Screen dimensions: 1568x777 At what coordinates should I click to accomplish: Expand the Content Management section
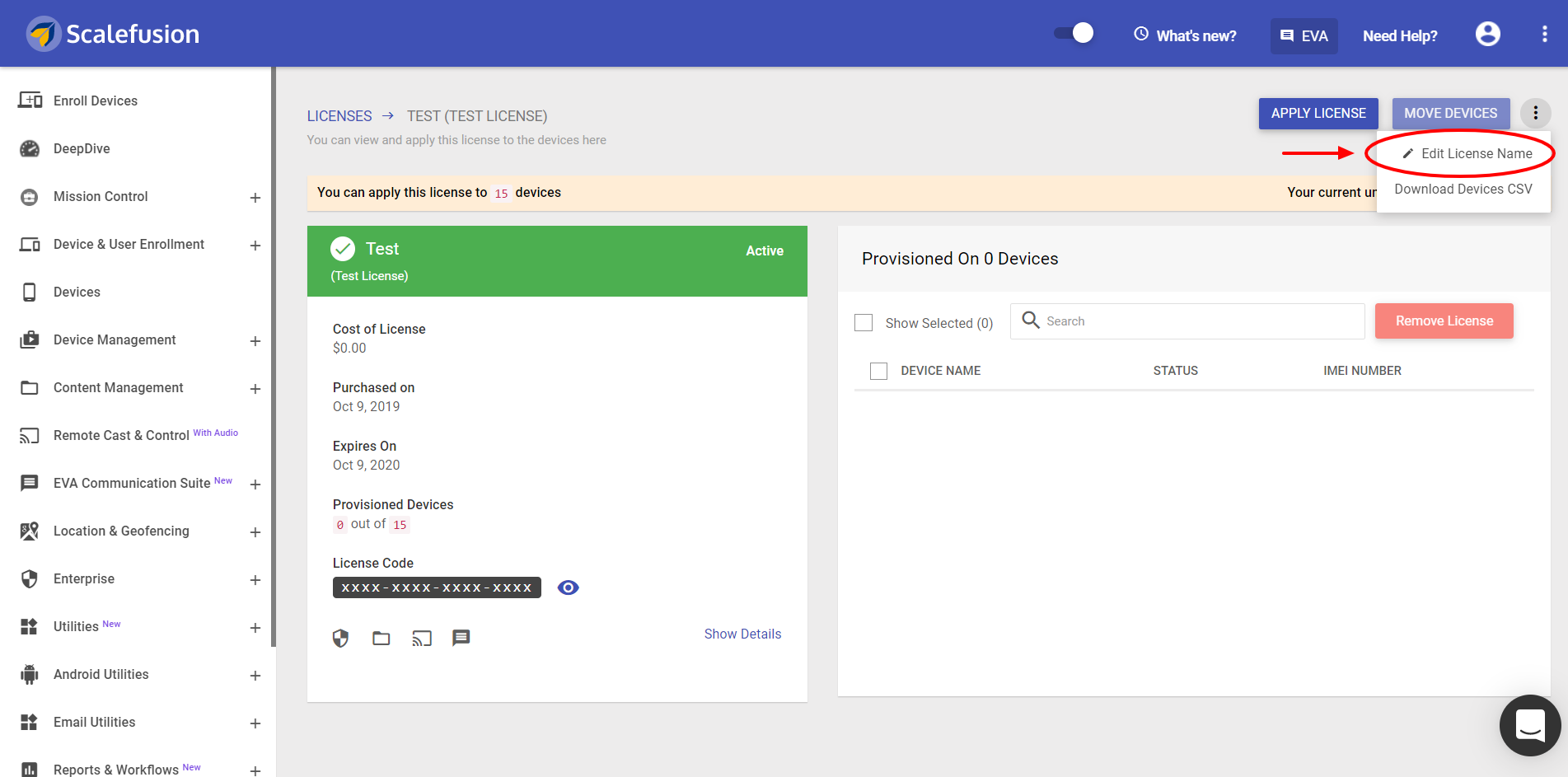click(255, 389)
